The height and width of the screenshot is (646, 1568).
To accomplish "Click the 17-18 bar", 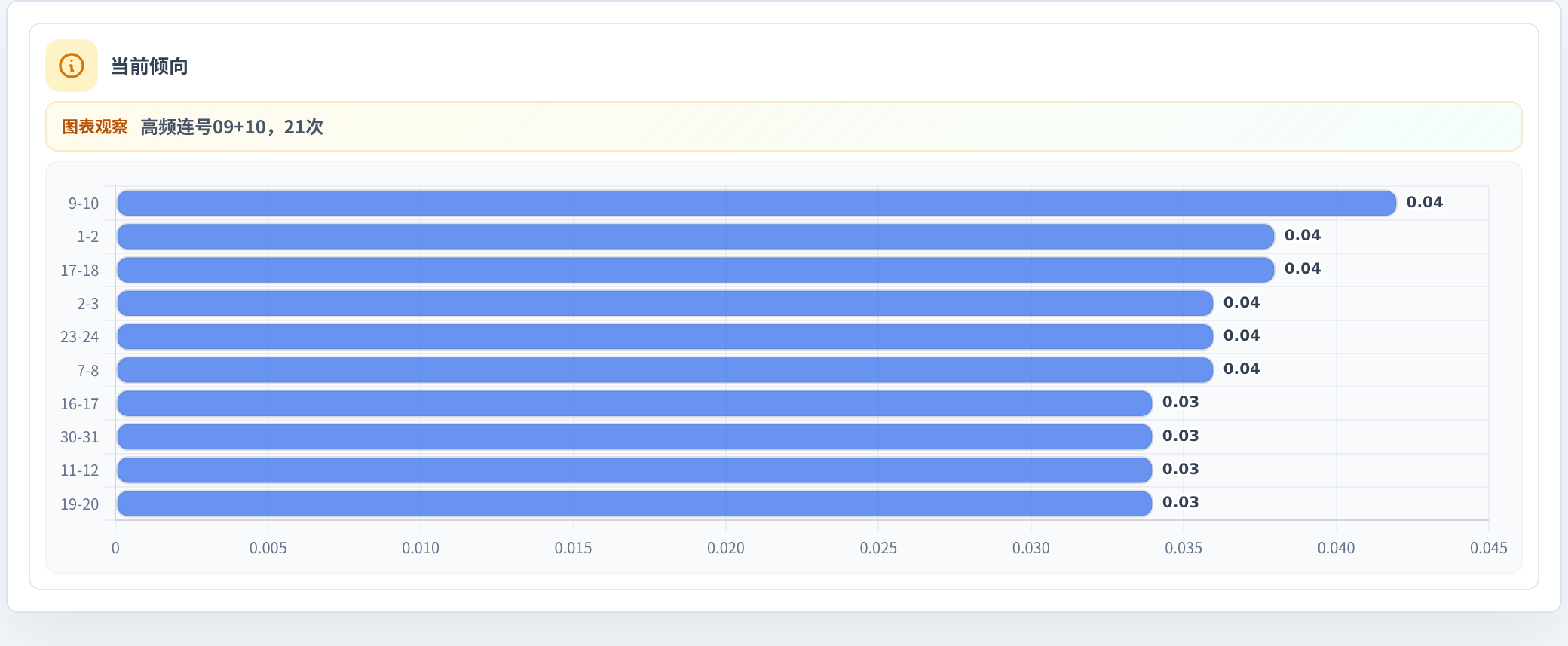I will [x=696, y=270].
